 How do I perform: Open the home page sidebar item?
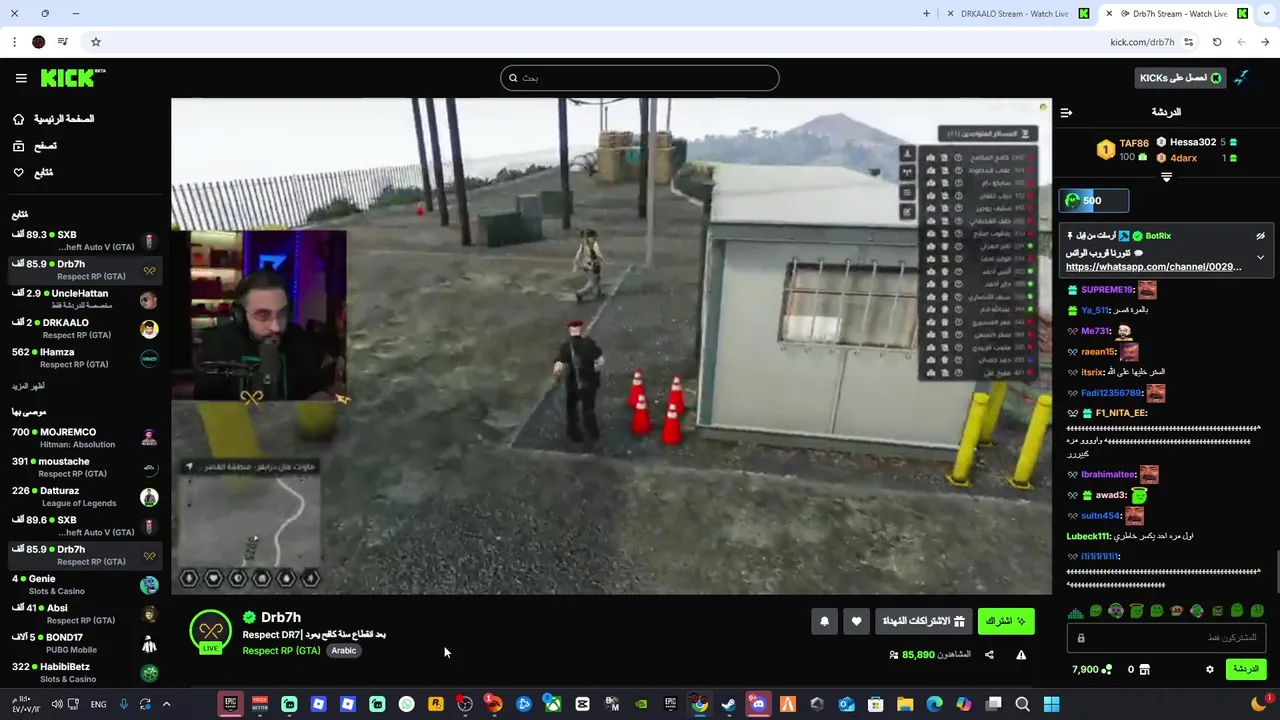click(x=56, y=119)
